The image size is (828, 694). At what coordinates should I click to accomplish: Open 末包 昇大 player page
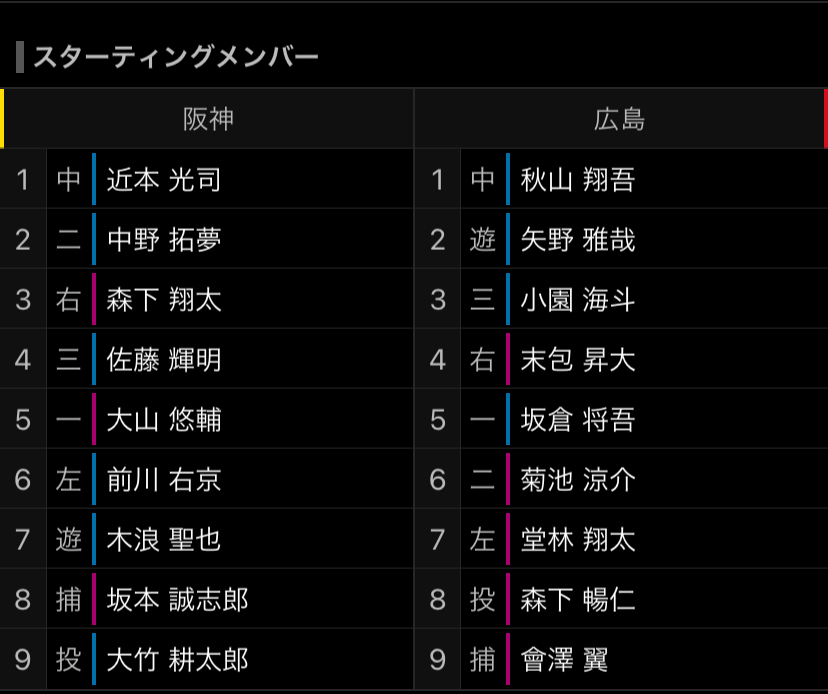pos(577,360)
